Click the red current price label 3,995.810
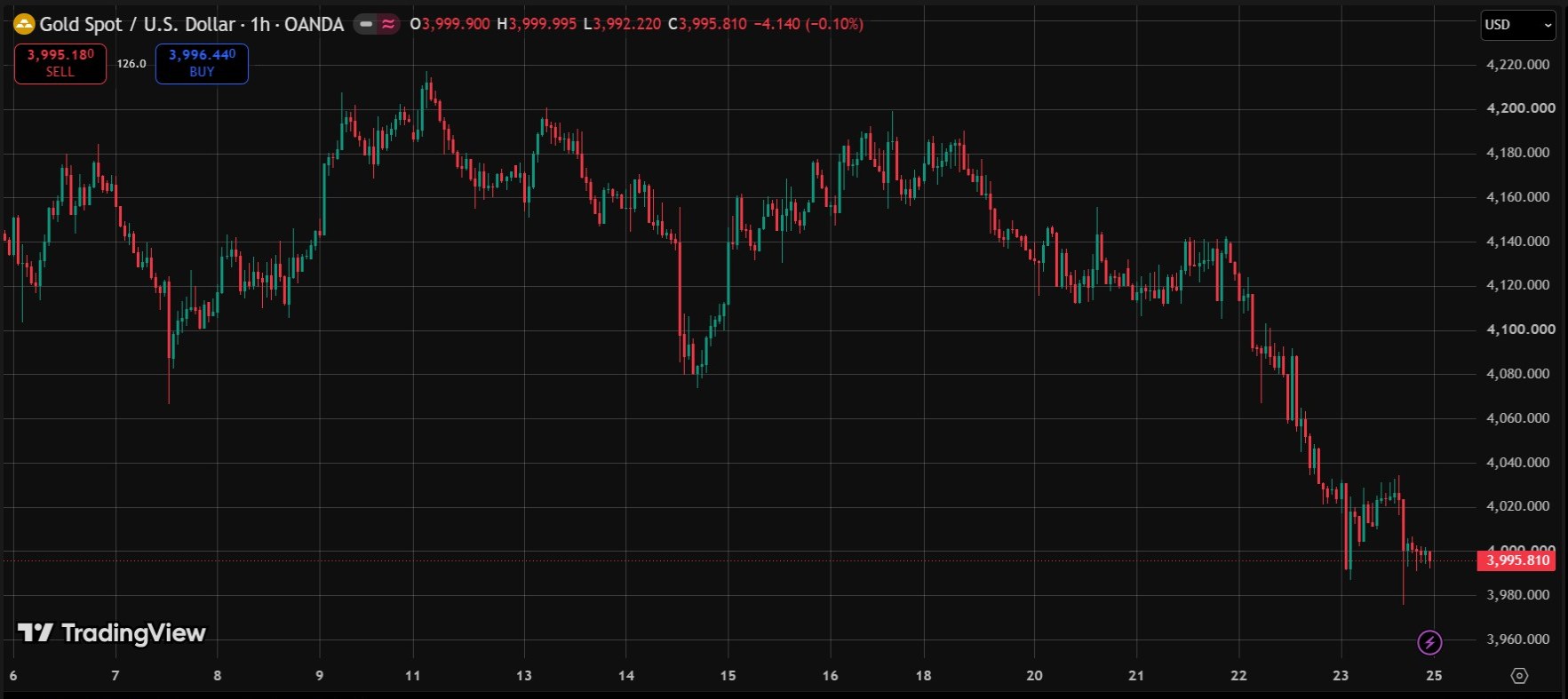This screenshot has width=1568, height=699. coord(1516,560)
